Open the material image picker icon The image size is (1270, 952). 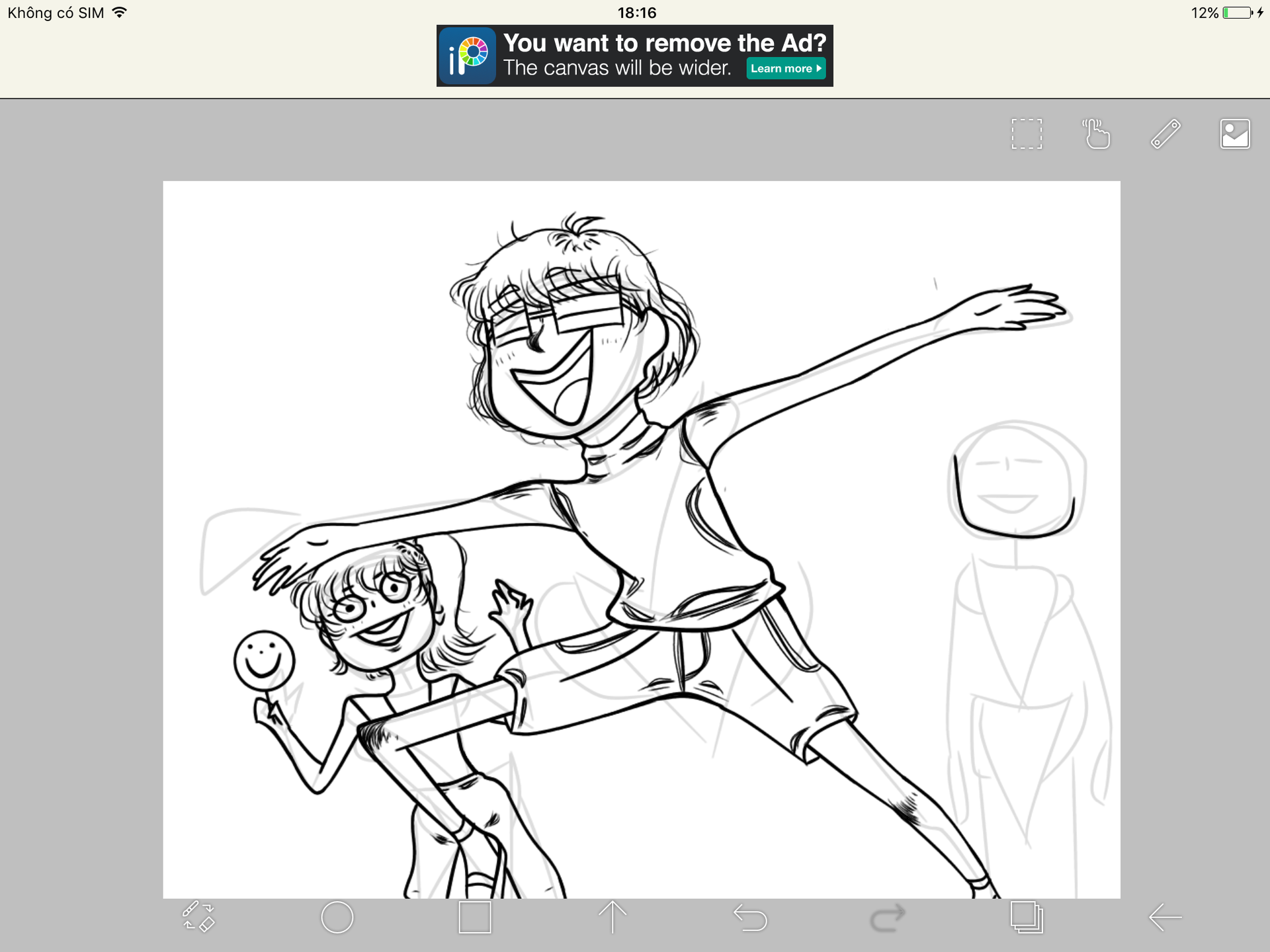click(x=1234, y=134)
